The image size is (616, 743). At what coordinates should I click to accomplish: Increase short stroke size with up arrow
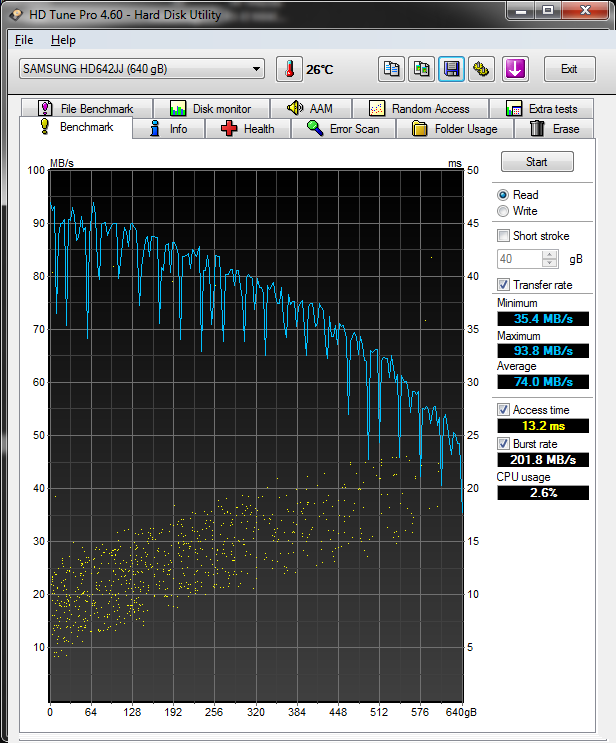pos(550,255)
